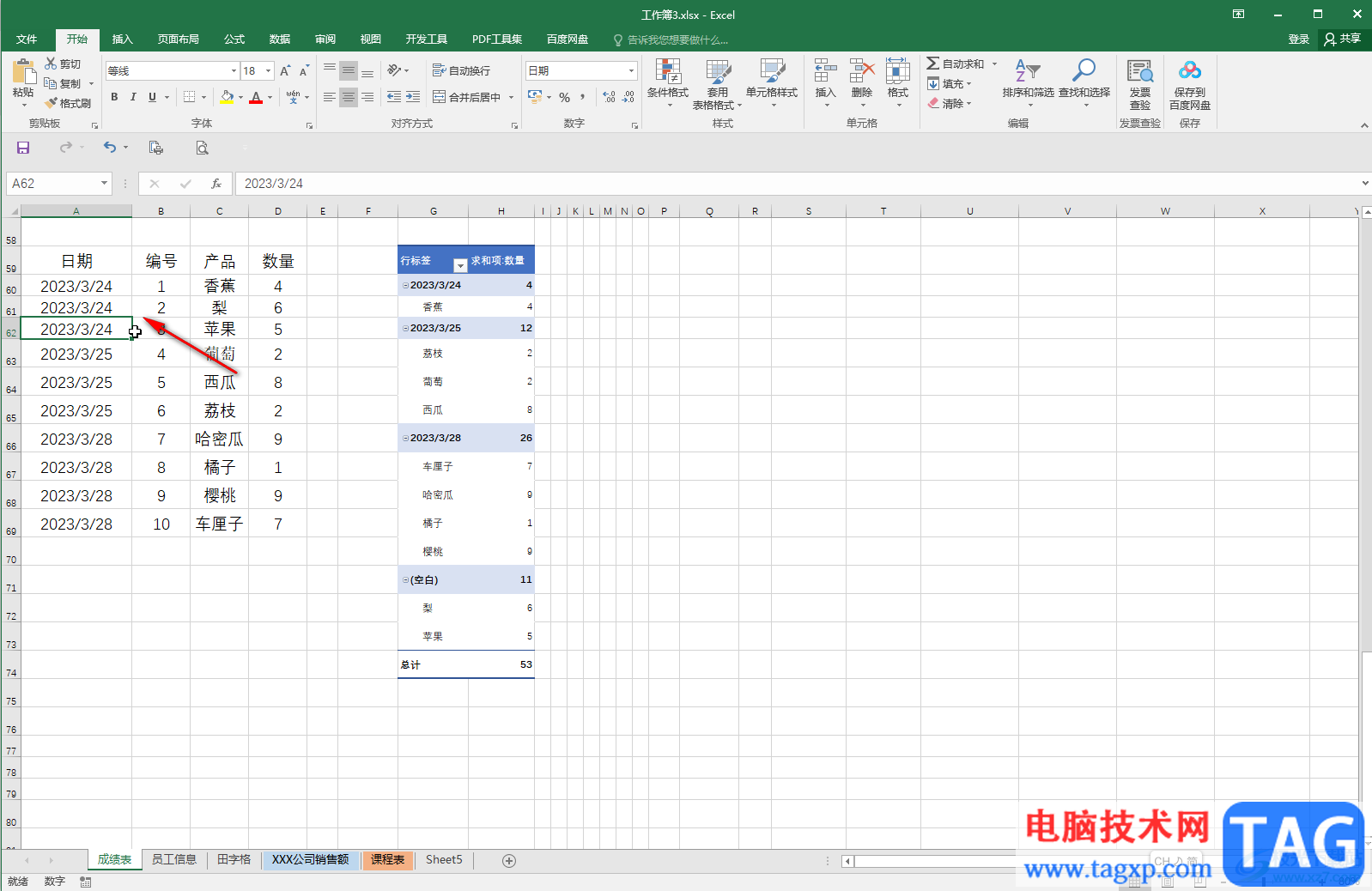Select the Format Painter (格式刷) tool
Screen dimensions: 1372x891
[68, 103]
